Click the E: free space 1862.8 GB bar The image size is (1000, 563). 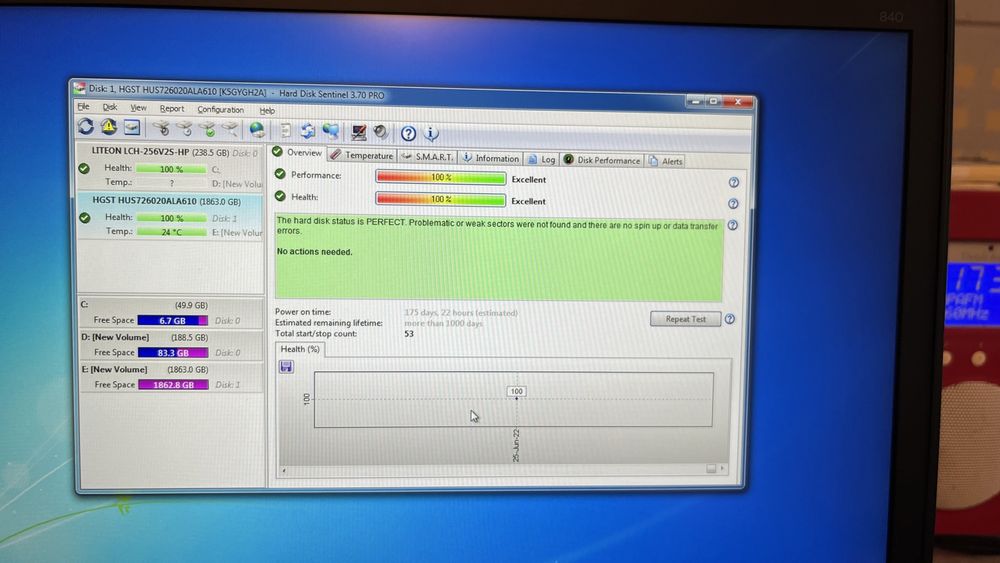click(173, 384)
